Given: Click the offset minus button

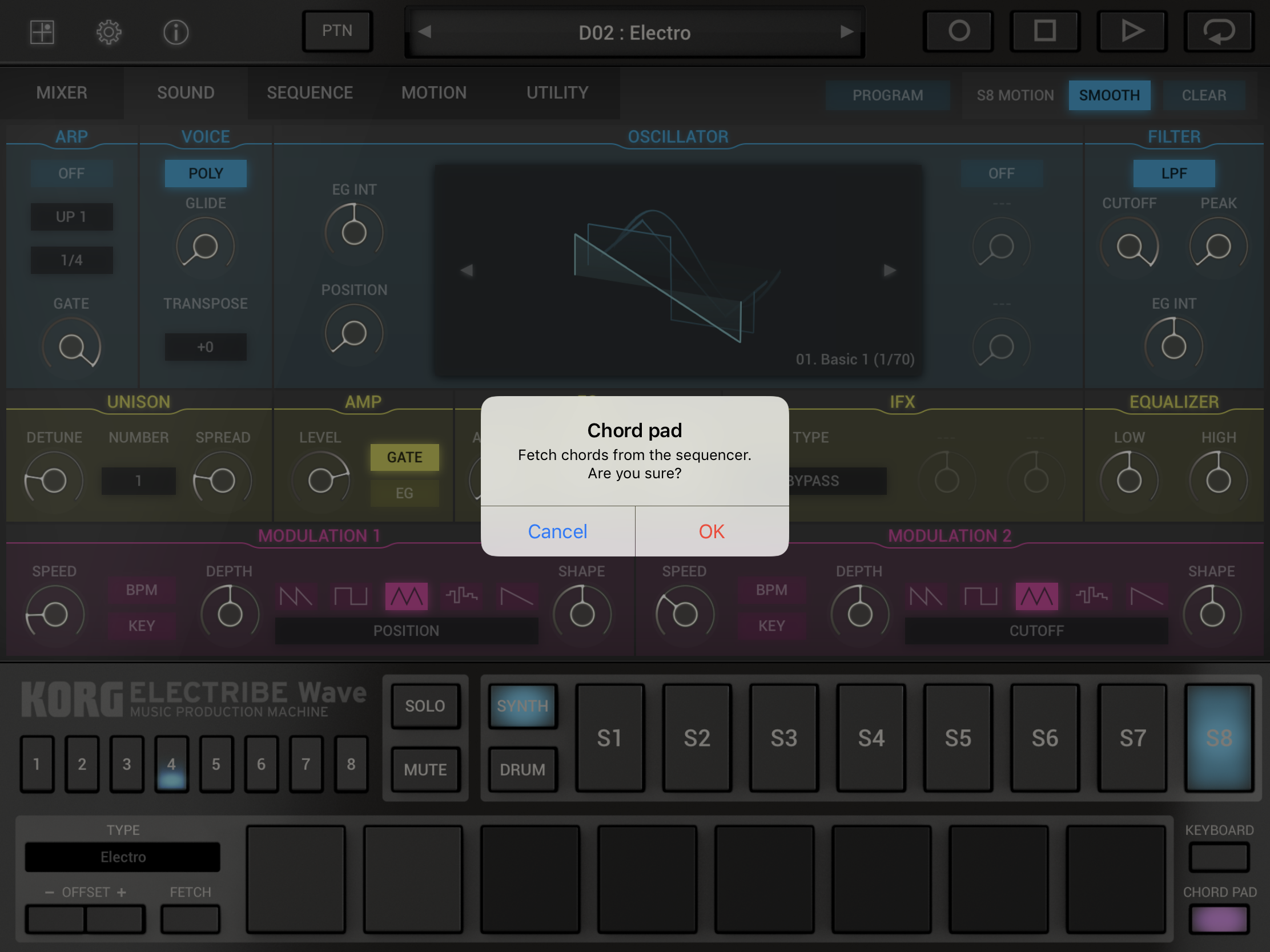Looking at the screenshot, I should click(x=56, y=919).
